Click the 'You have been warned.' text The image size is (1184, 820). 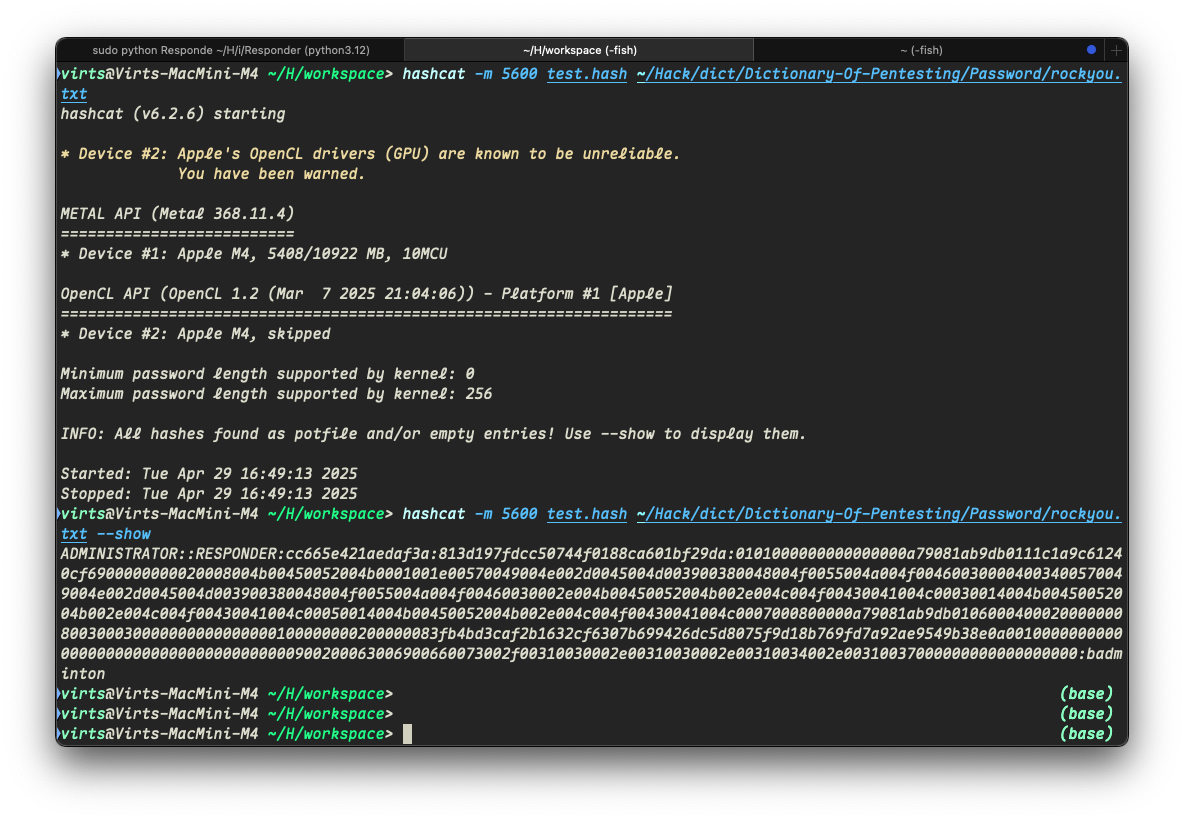click(x=271, y=174)
